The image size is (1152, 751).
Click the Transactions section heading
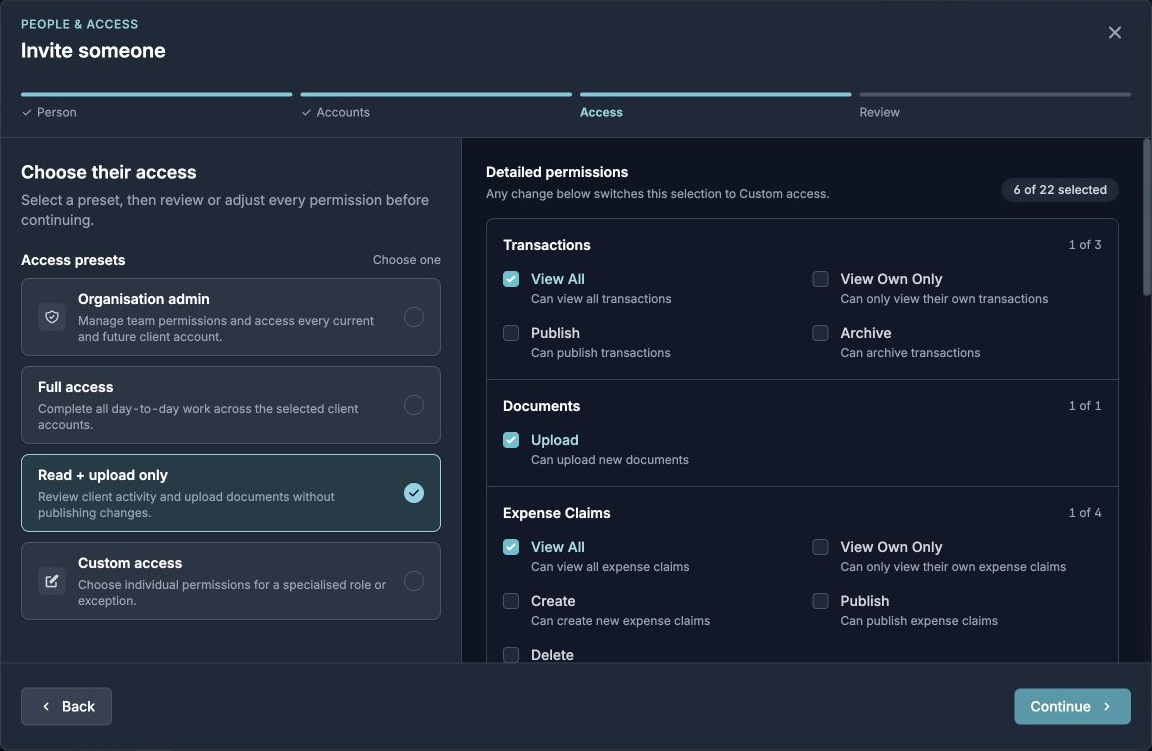[x=547, y=245]
